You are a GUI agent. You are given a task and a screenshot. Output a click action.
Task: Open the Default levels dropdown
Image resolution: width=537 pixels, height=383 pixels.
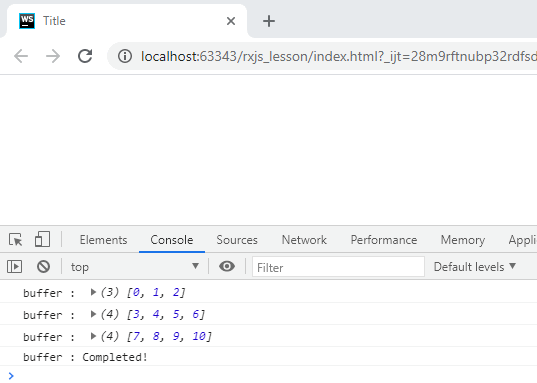475,267
